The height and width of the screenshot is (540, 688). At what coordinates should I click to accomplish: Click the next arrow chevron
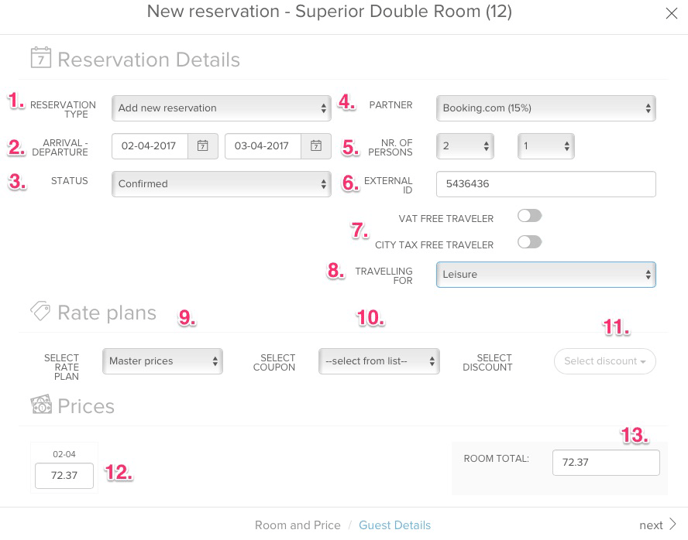(x=673, y=524)
